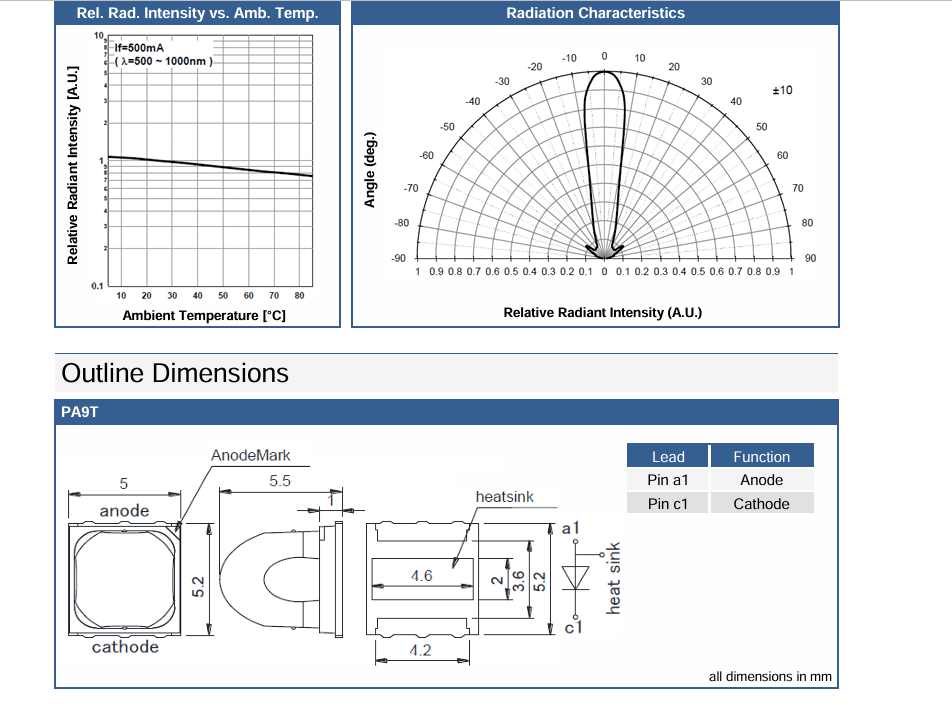952x710 pixels.
Task: Click the diode symbol in the schematic
Action: pyautogui.click(x=574, y=578)
